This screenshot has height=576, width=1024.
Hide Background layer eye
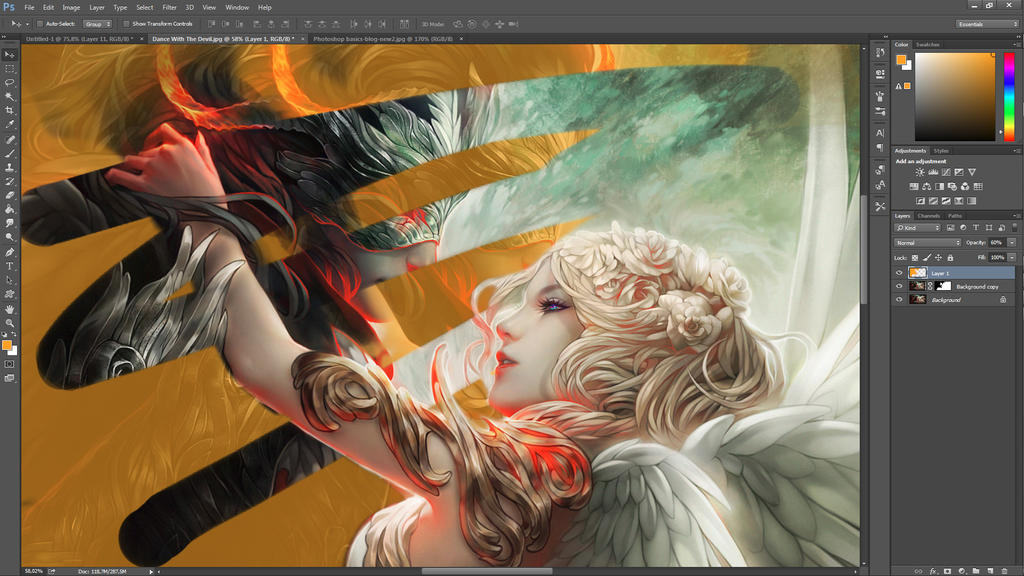[x=899, y=300]
